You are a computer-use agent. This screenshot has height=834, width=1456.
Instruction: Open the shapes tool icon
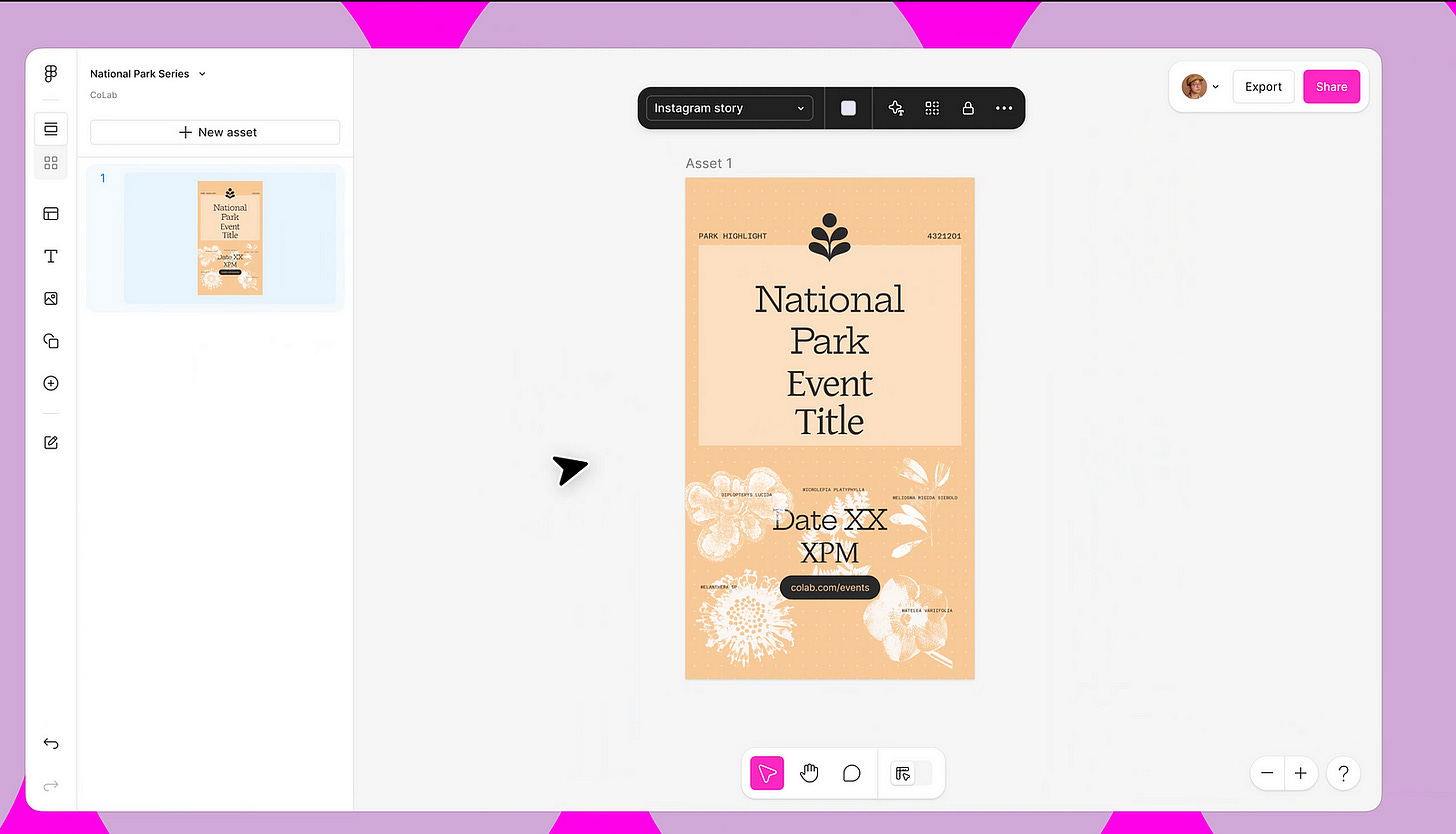(51, 341)
